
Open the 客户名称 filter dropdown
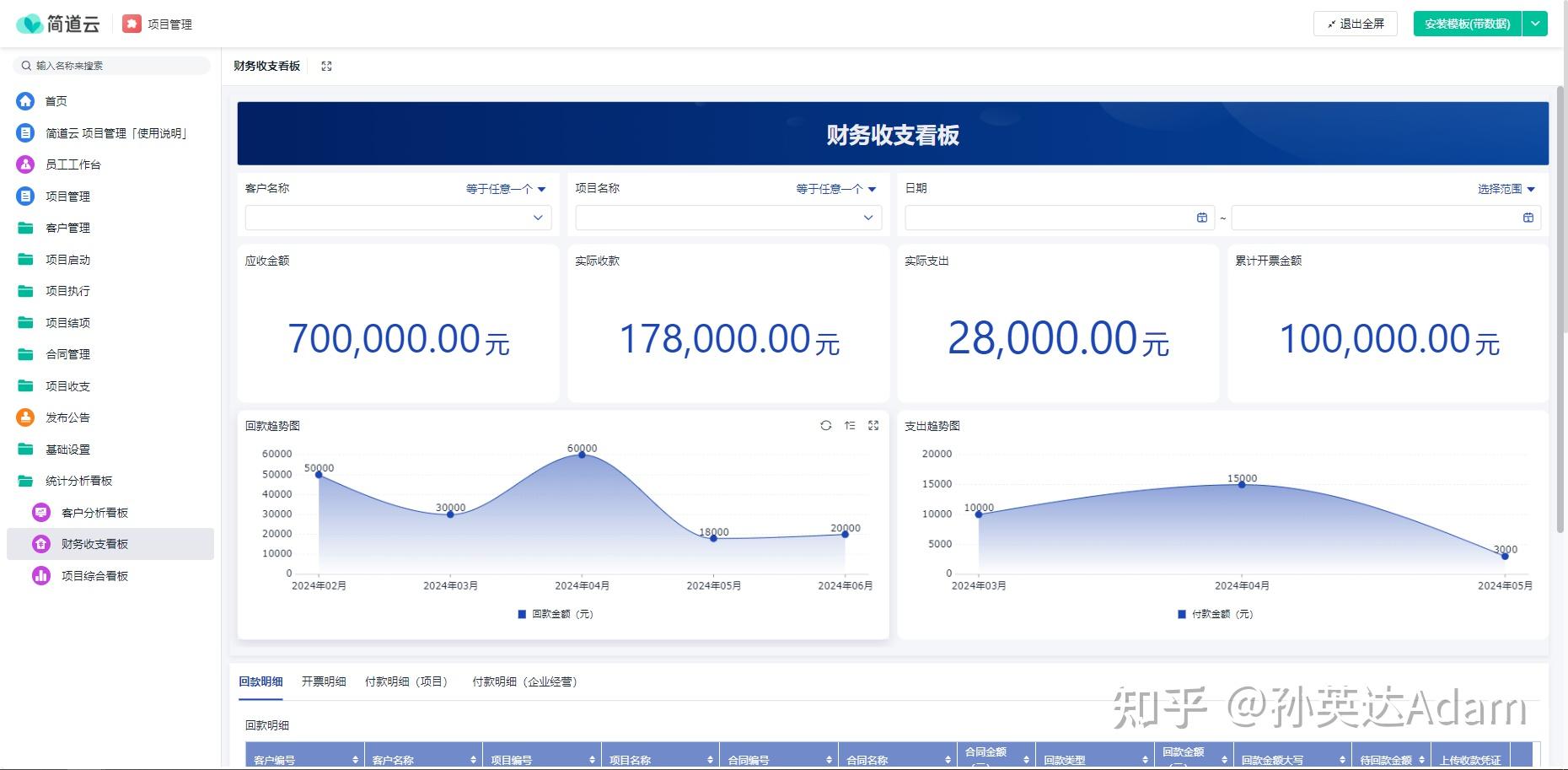pyautogui.click(x=398, y=218)
